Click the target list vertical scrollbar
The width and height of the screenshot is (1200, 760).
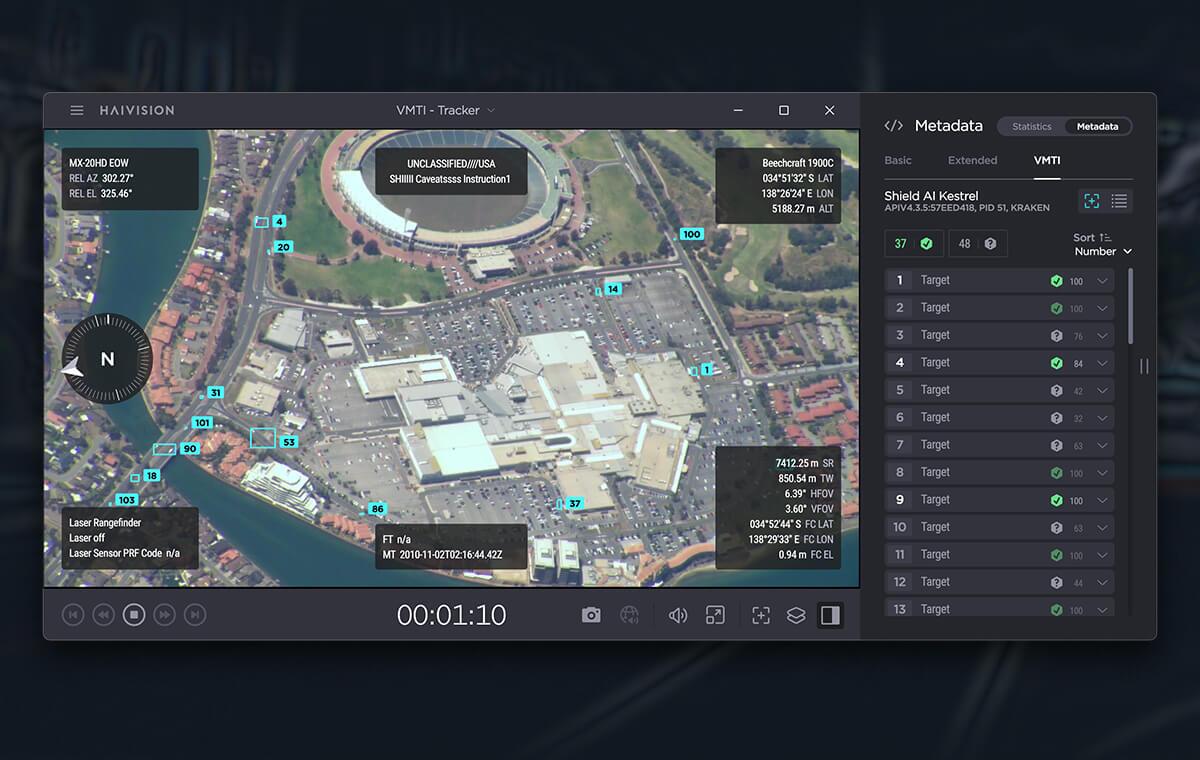[x=1131, y=305]
